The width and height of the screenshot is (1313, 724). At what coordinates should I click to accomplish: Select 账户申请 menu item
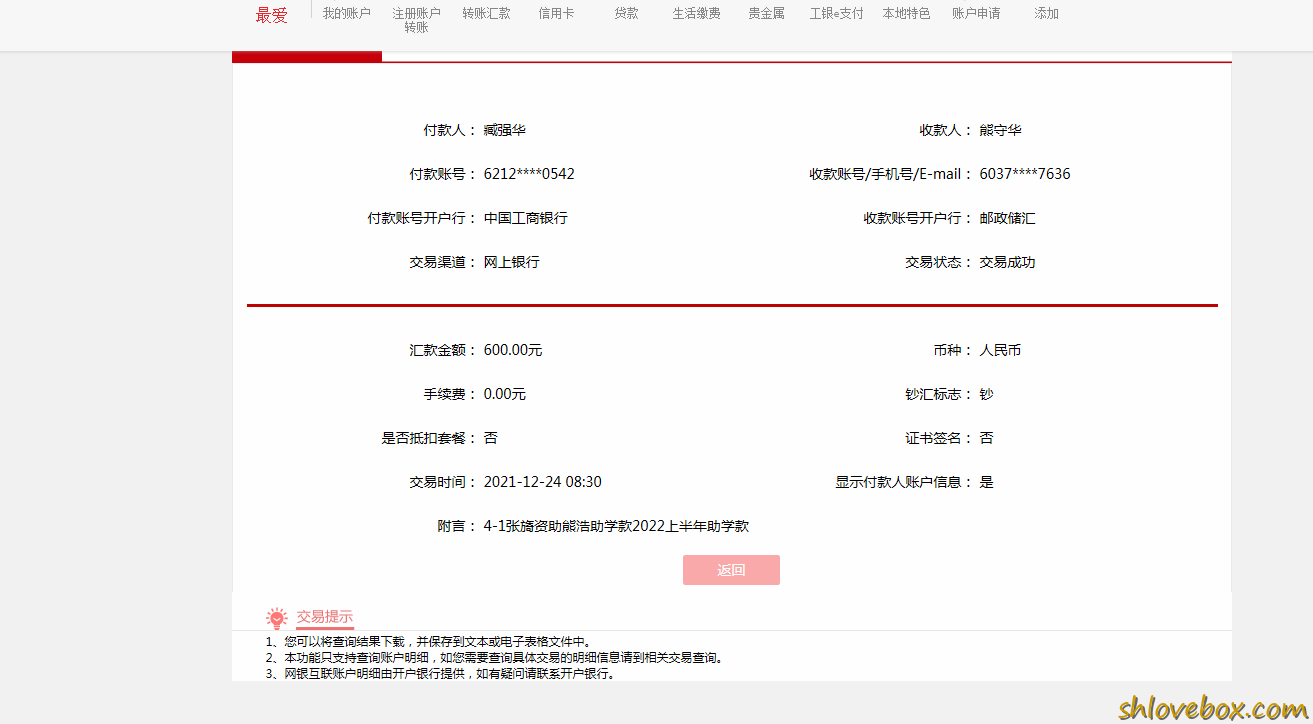point(976,13)
